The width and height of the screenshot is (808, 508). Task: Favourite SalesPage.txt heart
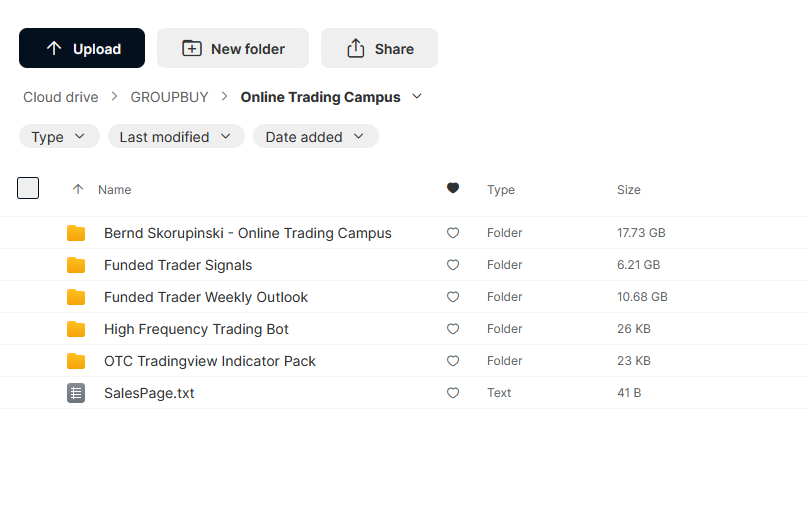click(453, 393)
